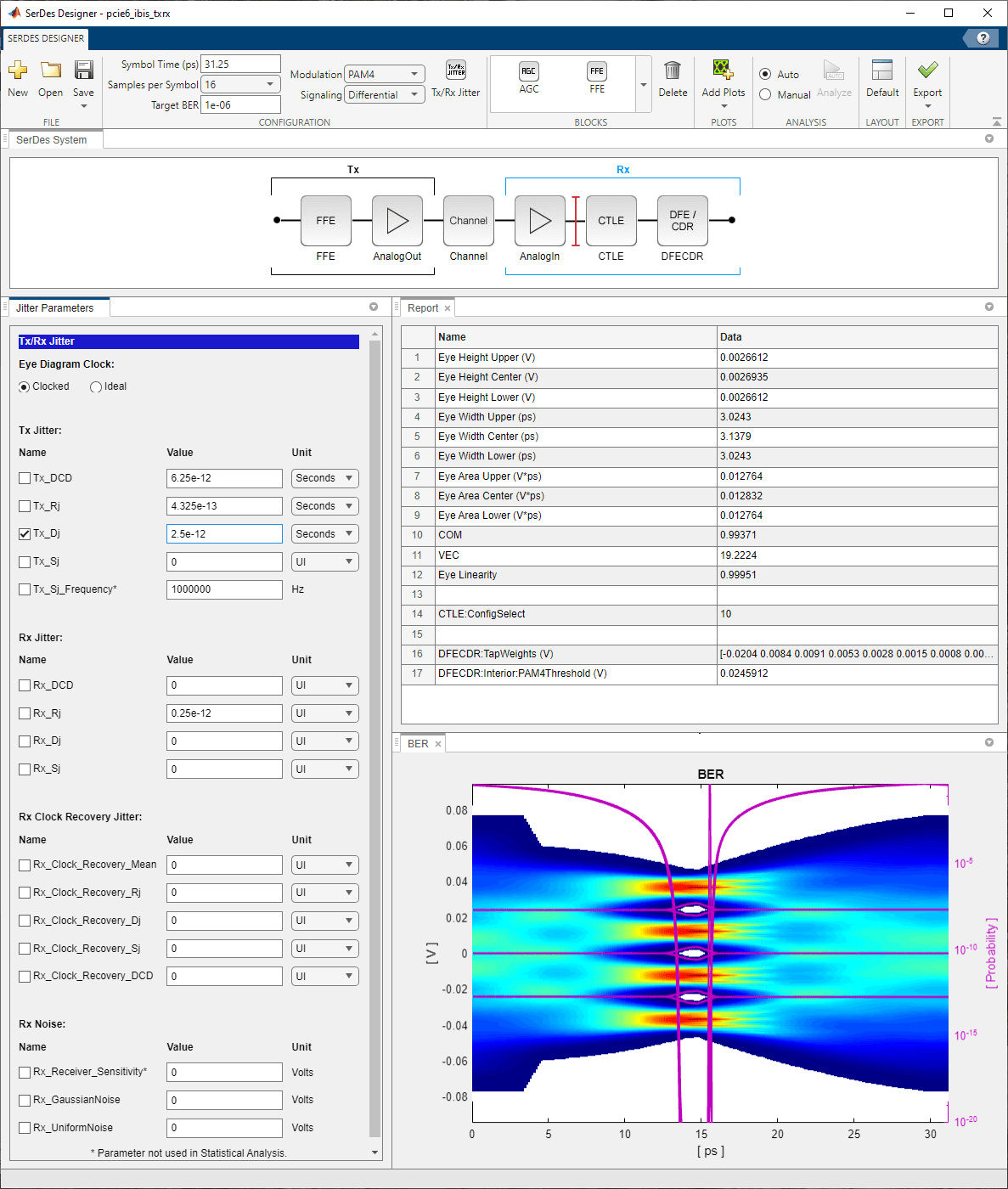Enable the Tx_DCD checkbox
Image resolution: width=1008 pixels, height=1189 pixels.
tap(25, 478)
